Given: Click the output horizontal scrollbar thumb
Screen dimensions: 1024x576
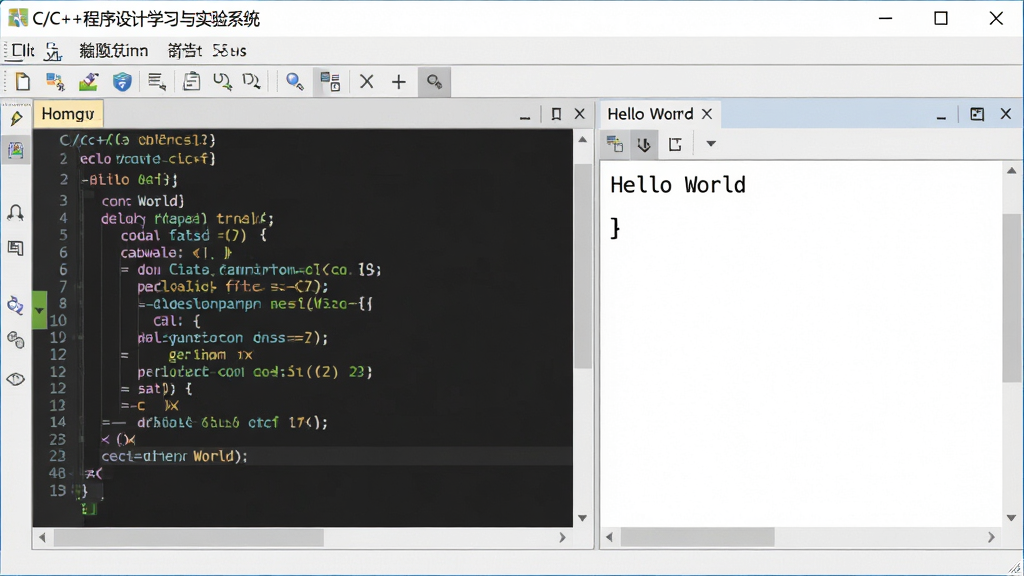Looking at the screenshot, I should coord(697,537).
